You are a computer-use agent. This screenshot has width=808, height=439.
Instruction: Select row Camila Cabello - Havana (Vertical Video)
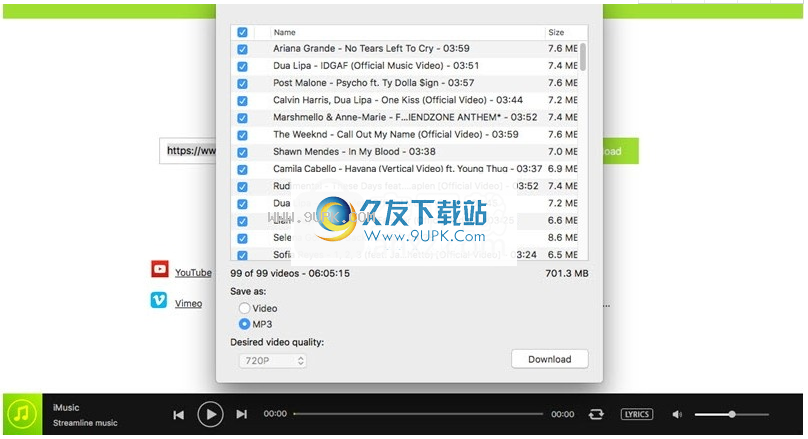pyautogui.click(x=407, y=168)
